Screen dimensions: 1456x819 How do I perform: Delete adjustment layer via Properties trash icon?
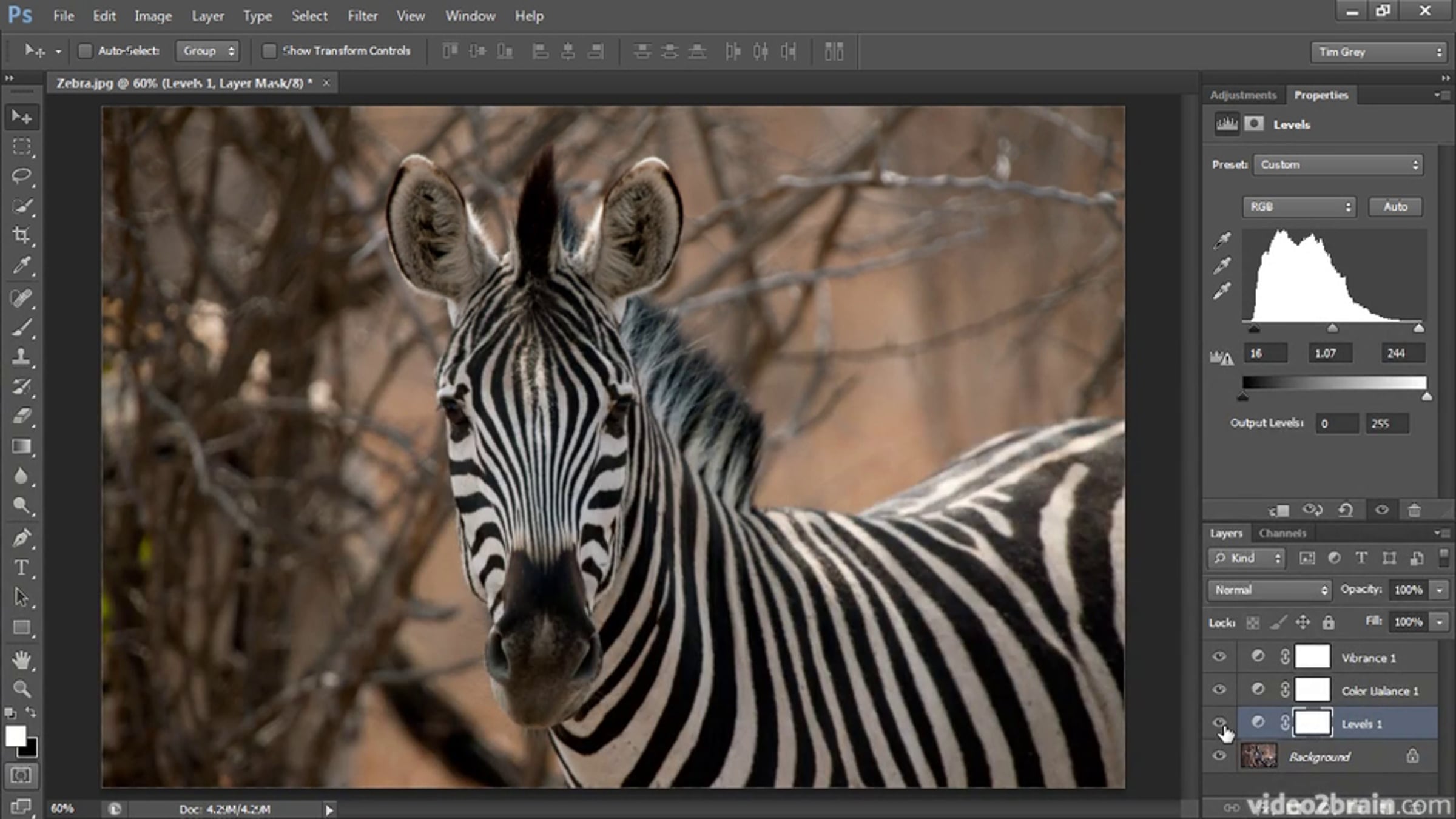(x=1414, y=510)
